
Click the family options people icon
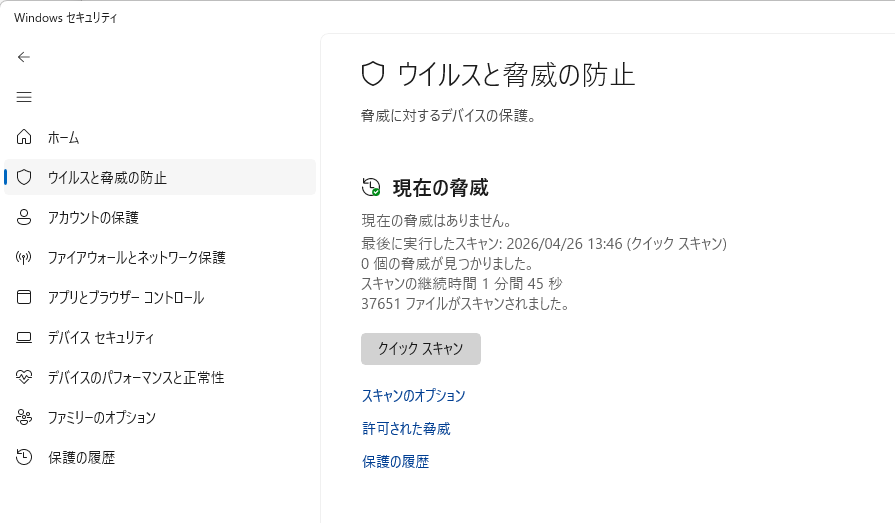[x=23, y=417]
